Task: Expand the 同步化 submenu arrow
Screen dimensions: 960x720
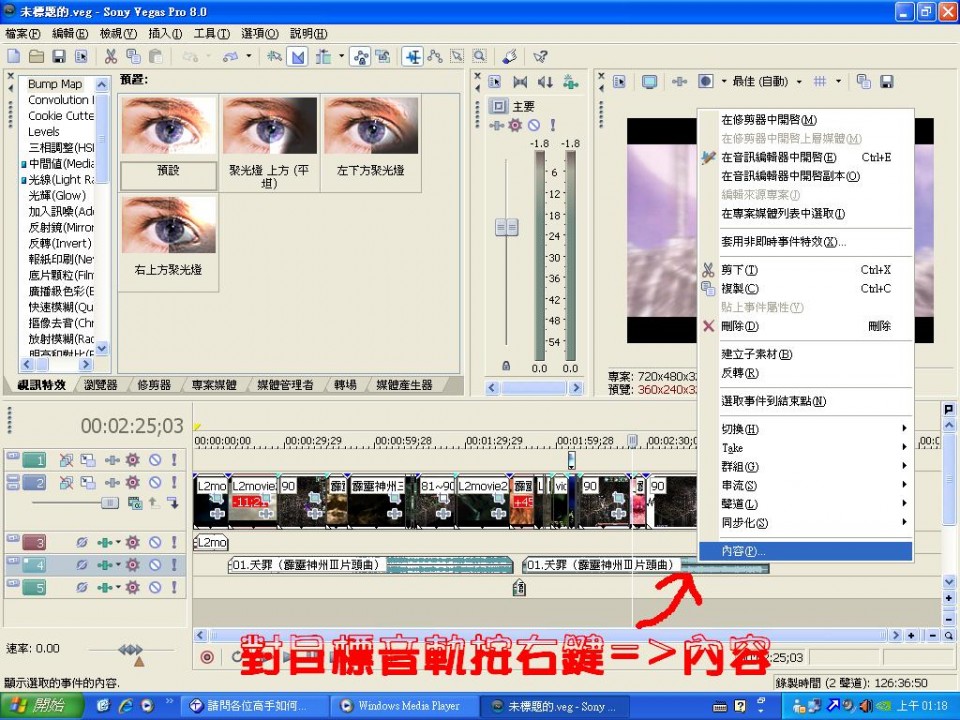Action: coord(904,522)
